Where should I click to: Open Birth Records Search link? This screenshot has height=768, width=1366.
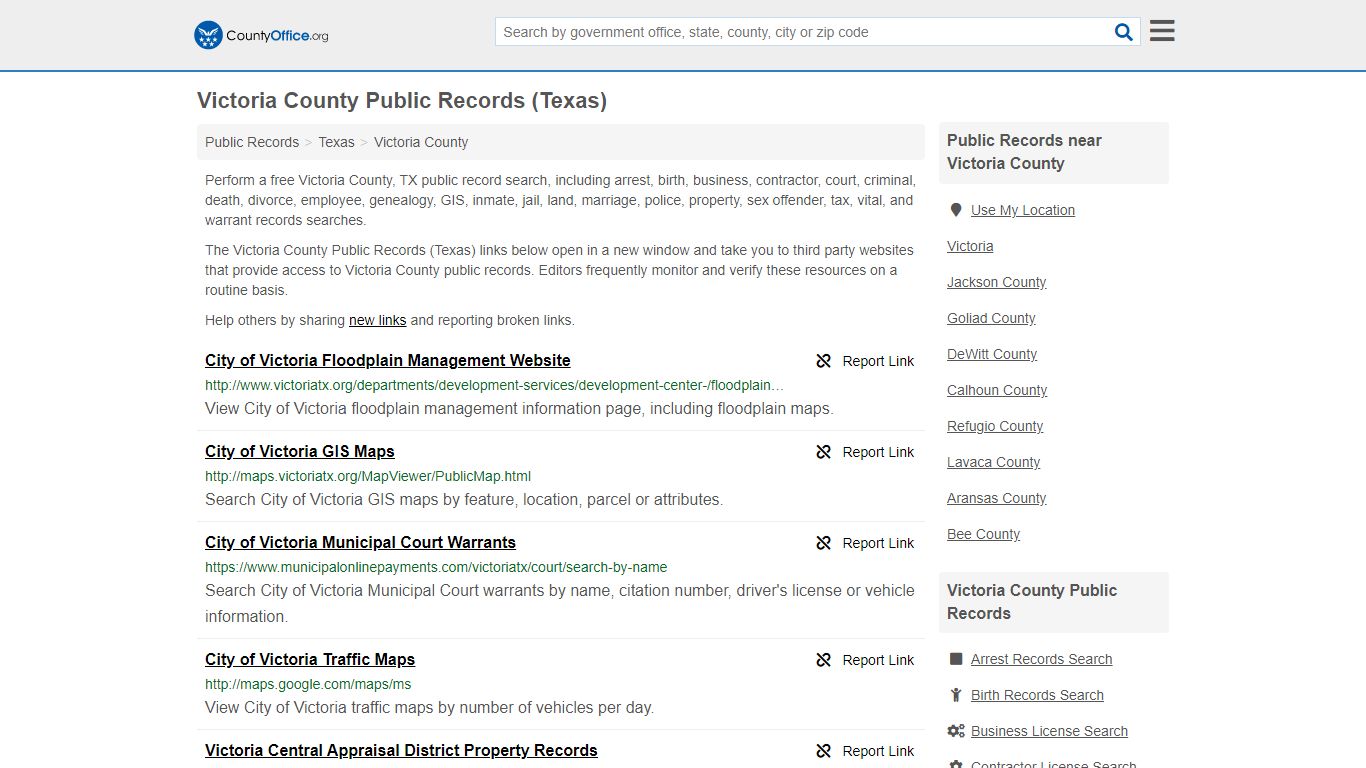pyautogui.click(x=1037, y=695)
